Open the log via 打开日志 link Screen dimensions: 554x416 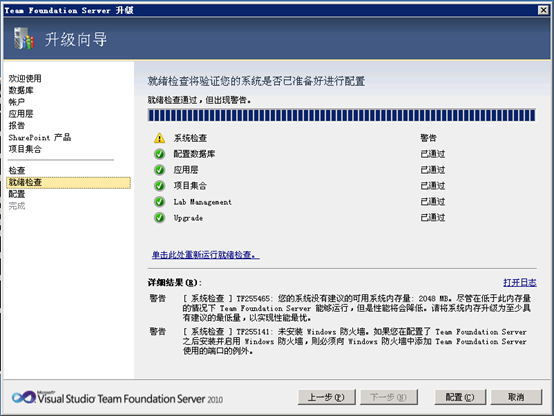click(x=520, y=282)
